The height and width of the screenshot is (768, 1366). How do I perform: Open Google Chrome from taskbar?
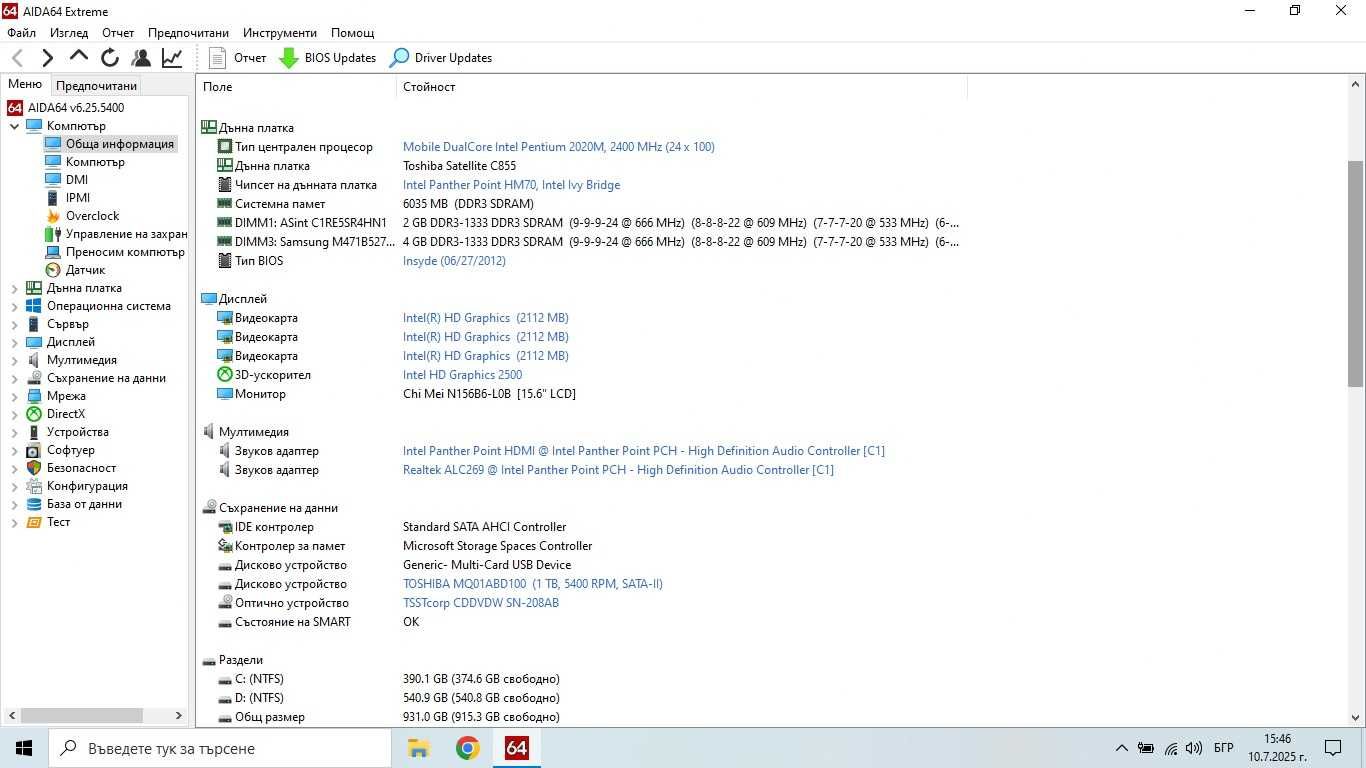pos(467,748)
